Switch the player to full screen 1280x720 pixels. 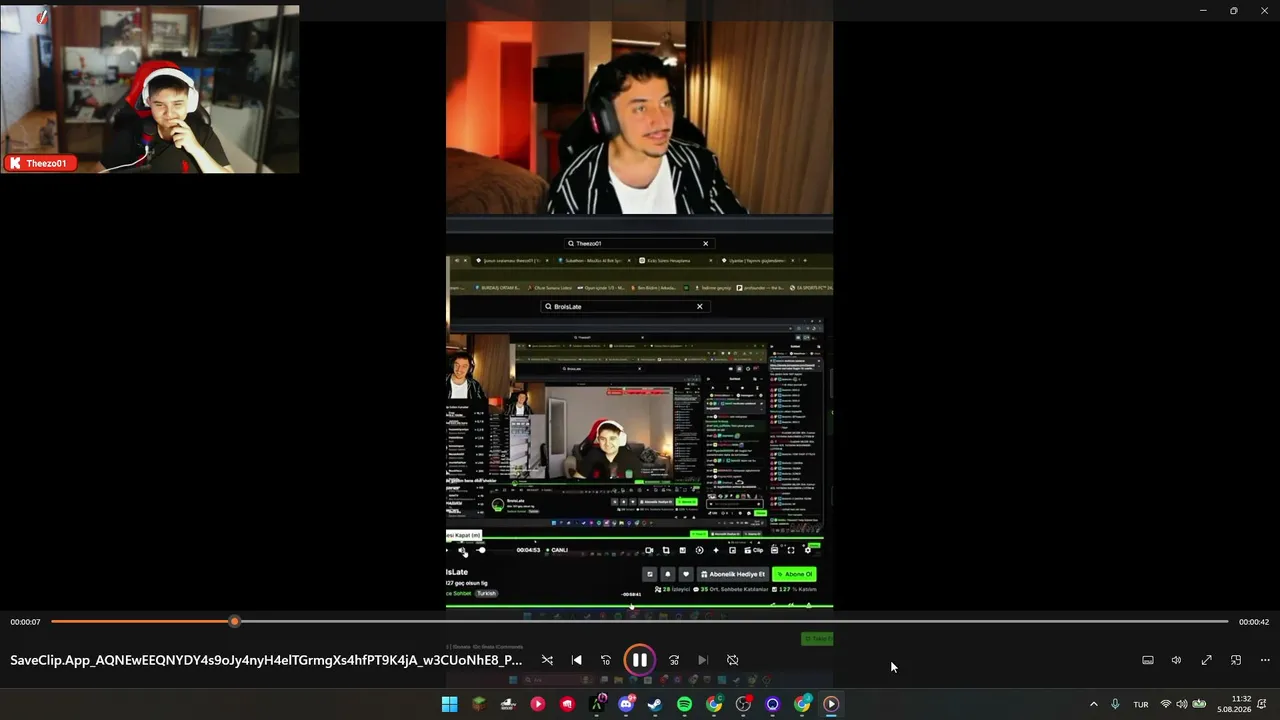1206,660
